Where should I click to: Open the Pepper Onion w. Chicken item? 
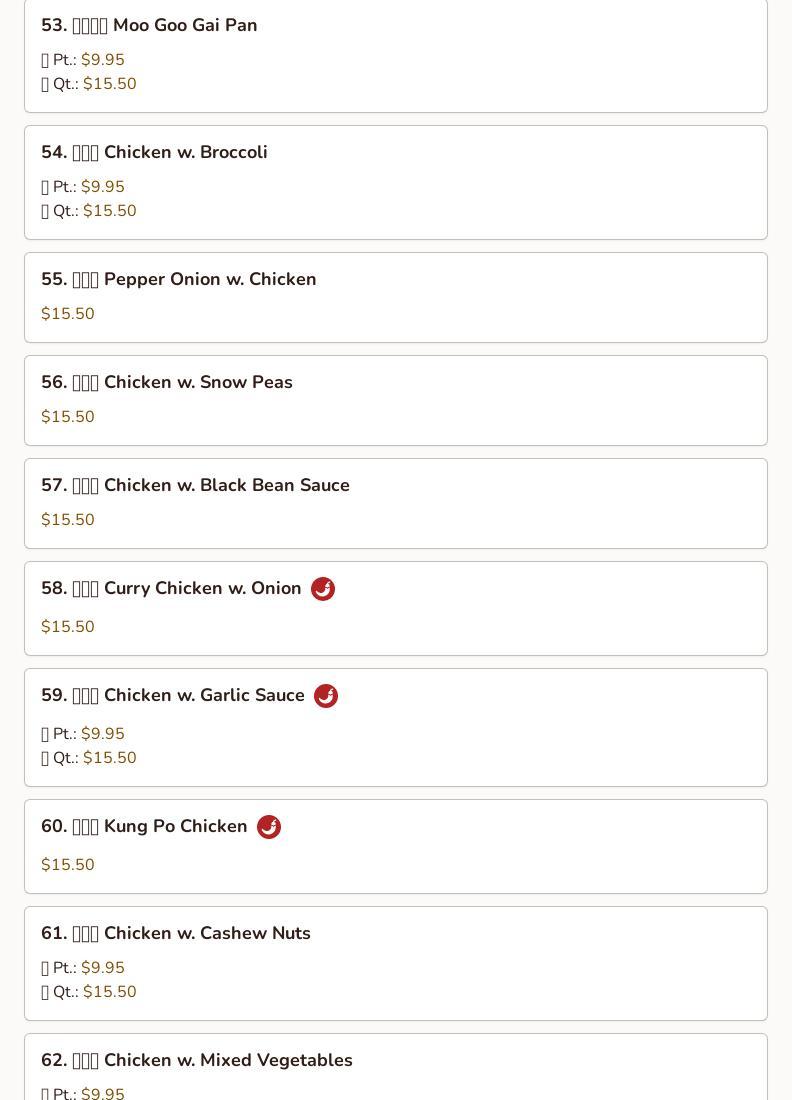(x=396, y=297)
